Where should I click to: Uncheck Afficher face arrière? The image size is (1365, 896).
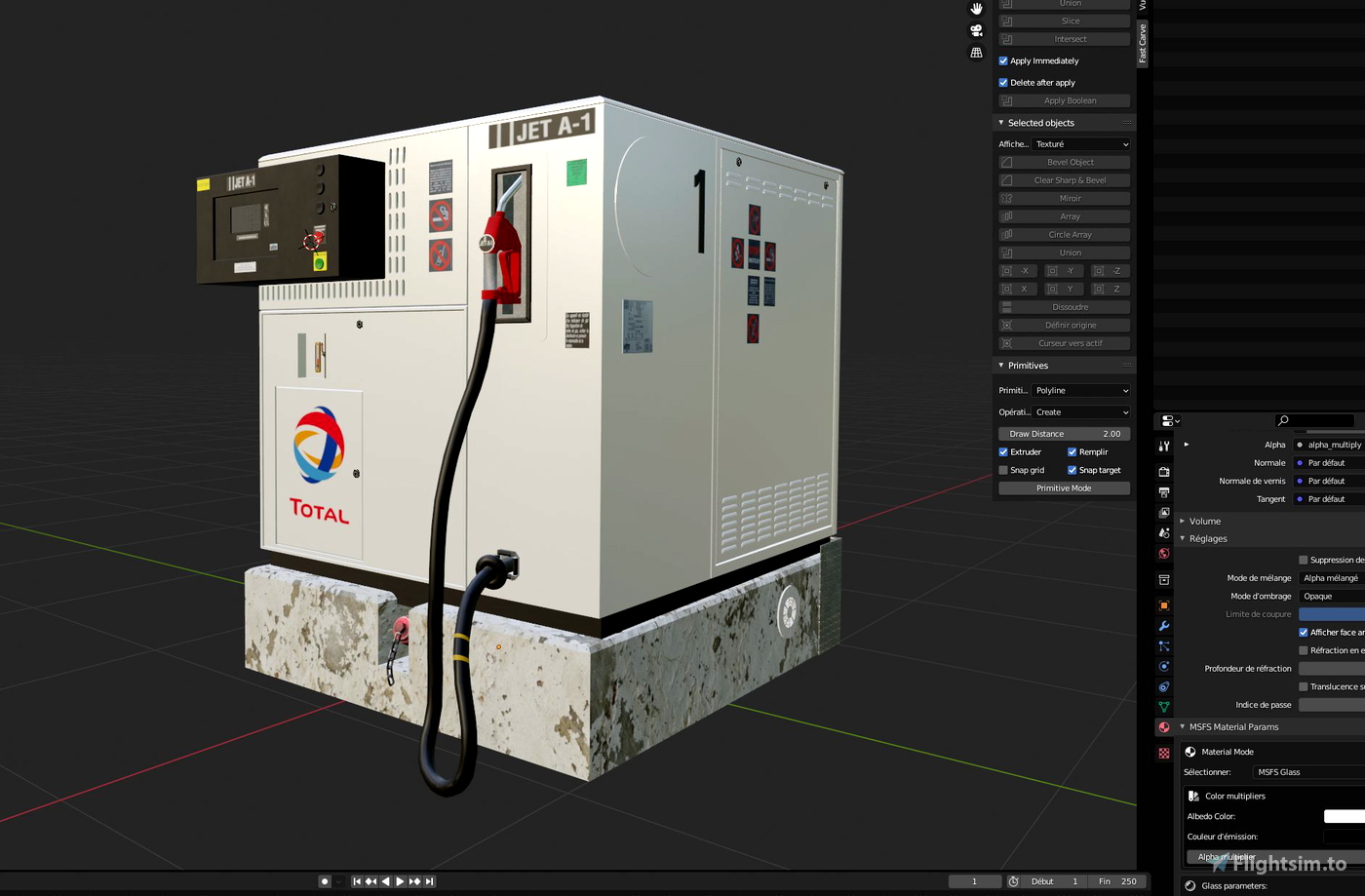click(x=1303, y=632)
